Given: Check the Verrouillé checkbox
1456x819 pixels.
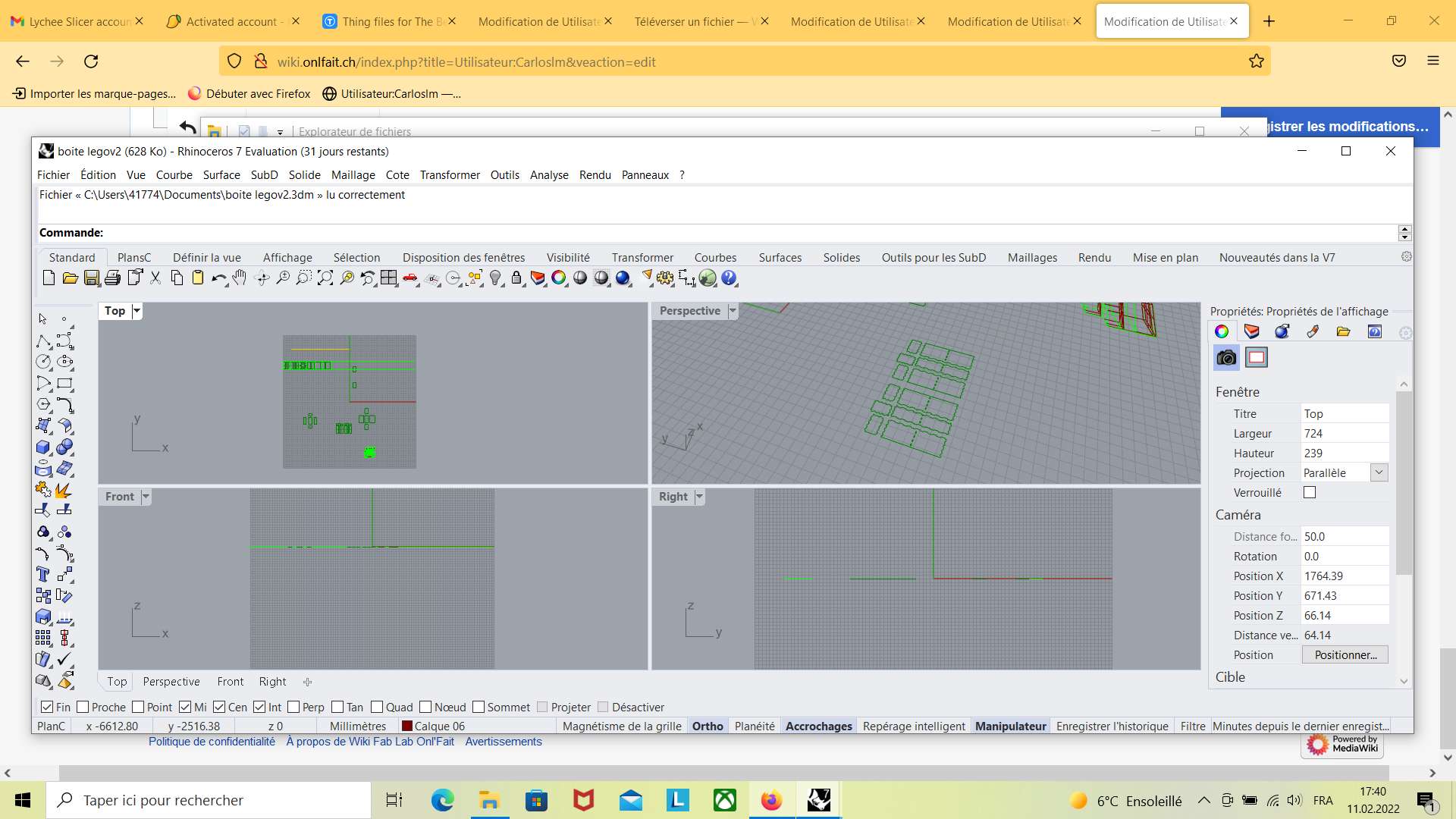Looking at the screenshot, I should tap(1310, 492).
